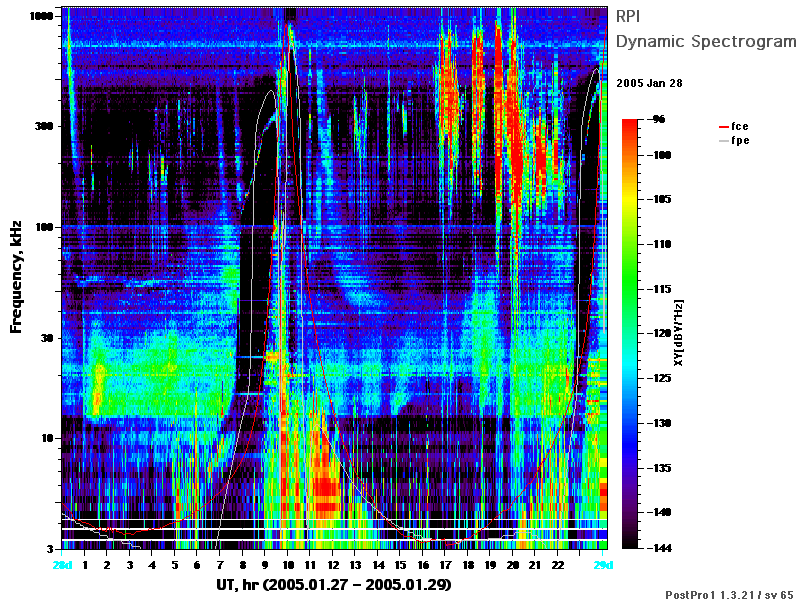
Task: Select hour 17 tick on UT axis
Action: [x=445, y=565]
